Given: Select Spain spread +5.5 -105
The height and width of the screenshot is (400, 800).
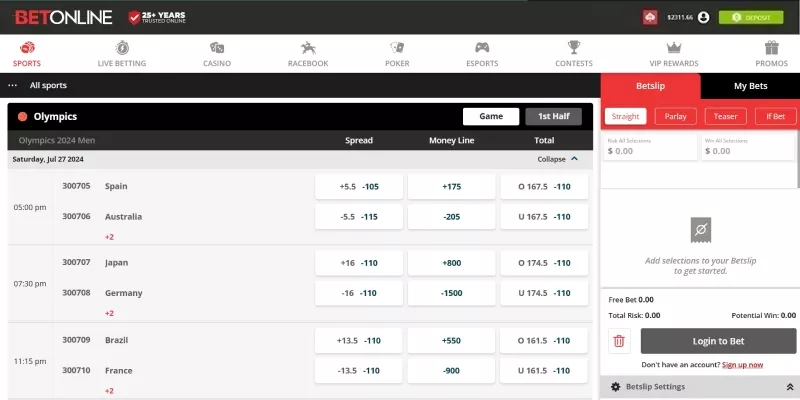Looking at the screenshot, I should (x=359, y=187).
